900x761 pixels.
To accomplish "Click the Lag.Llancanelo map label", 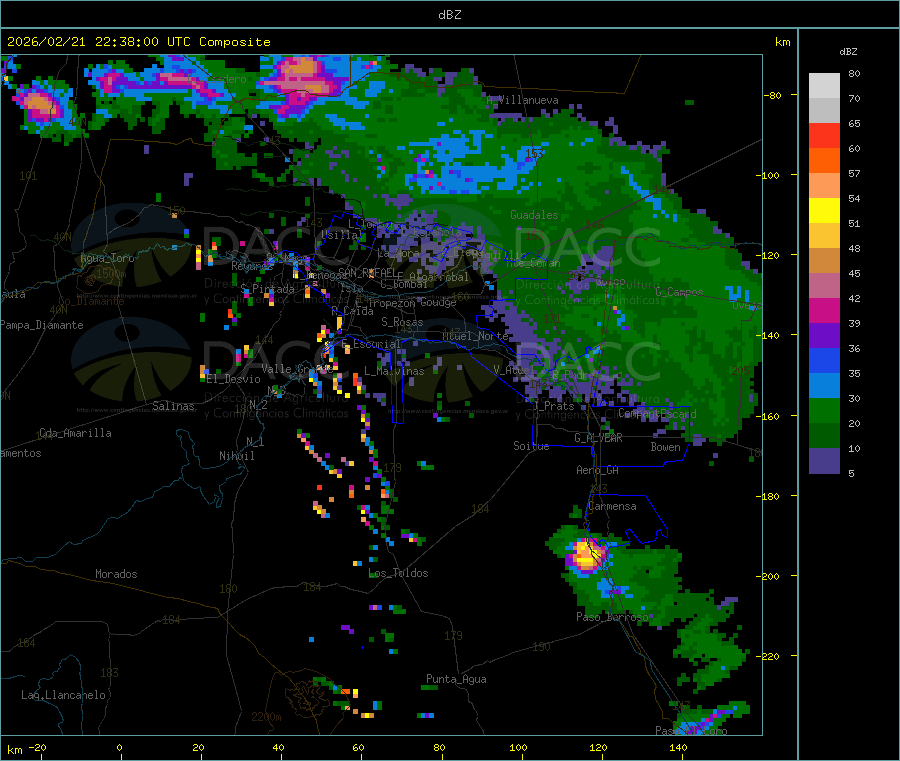I will click(63, 695).
